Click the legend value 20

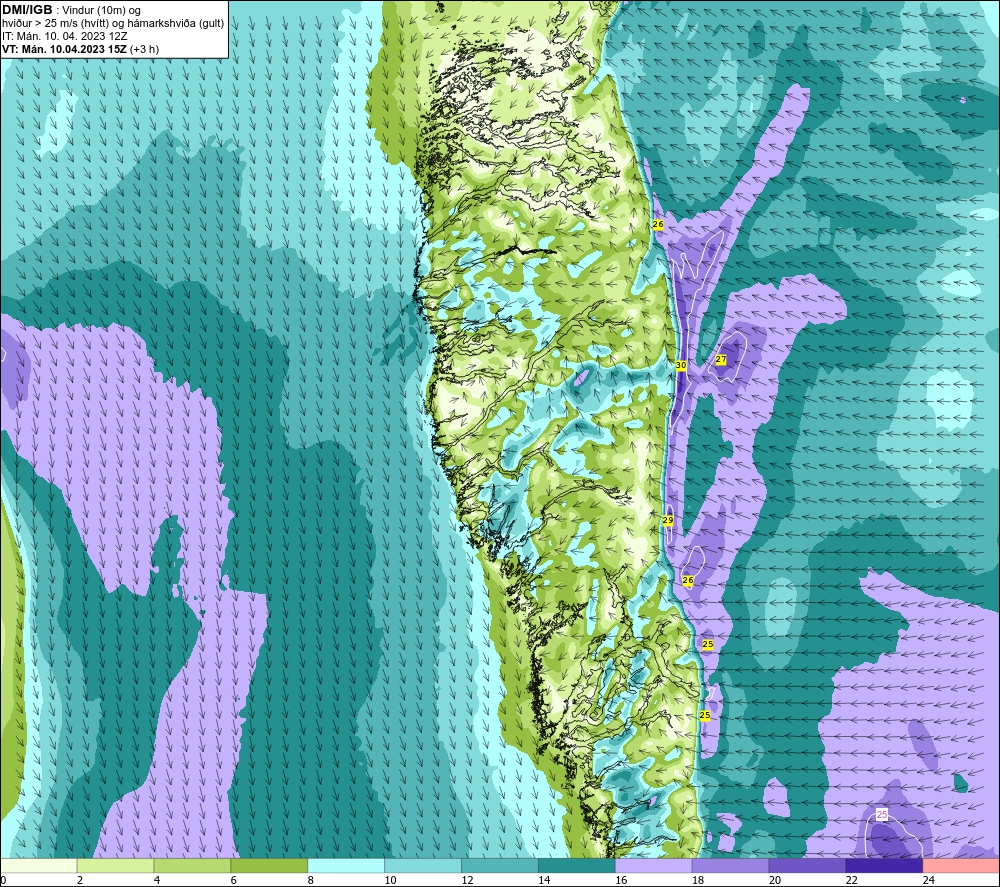click(x=775, y=880)
